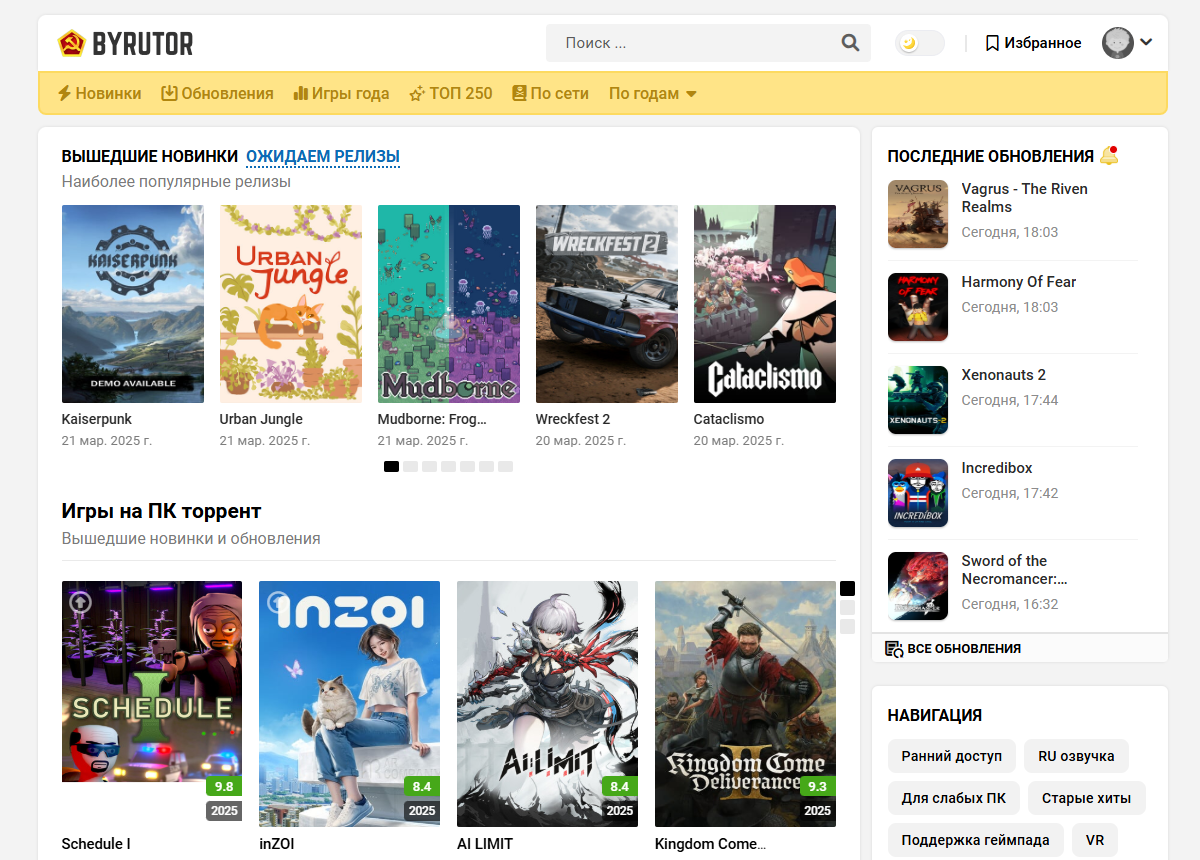
Task: Switch to the ОЖИДАЕМ РЕЛИЗЫ tab
Action: coord(323,156)
